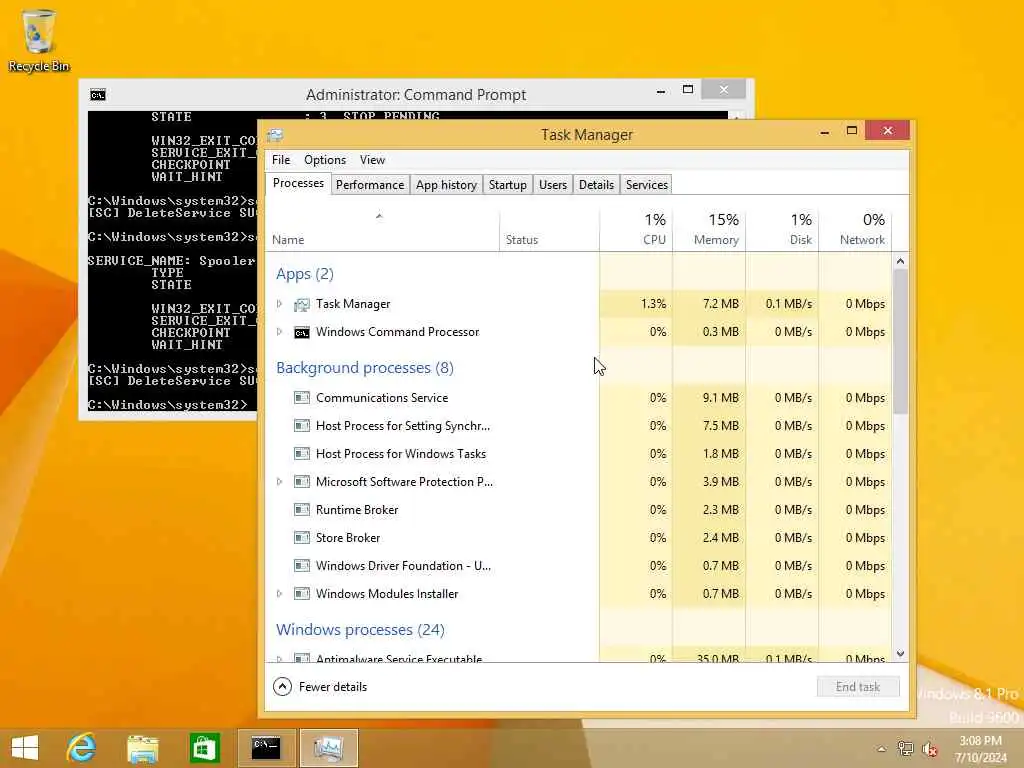This screenshot has width=1024, height=768.
Task: Open the Start button on taskbar
Action: 25,748
